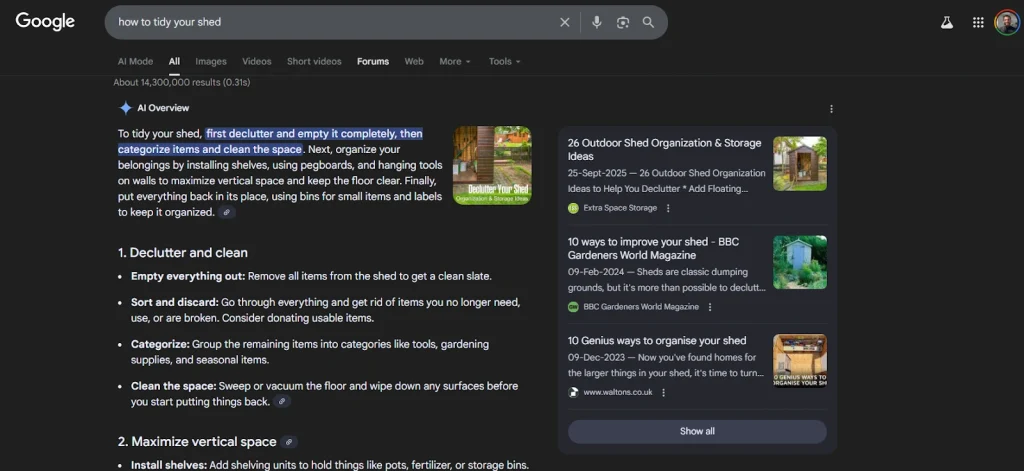Start voice search with microphone icon
The height and width of the screenshot is (471, 1024).
tap(597, 22)
